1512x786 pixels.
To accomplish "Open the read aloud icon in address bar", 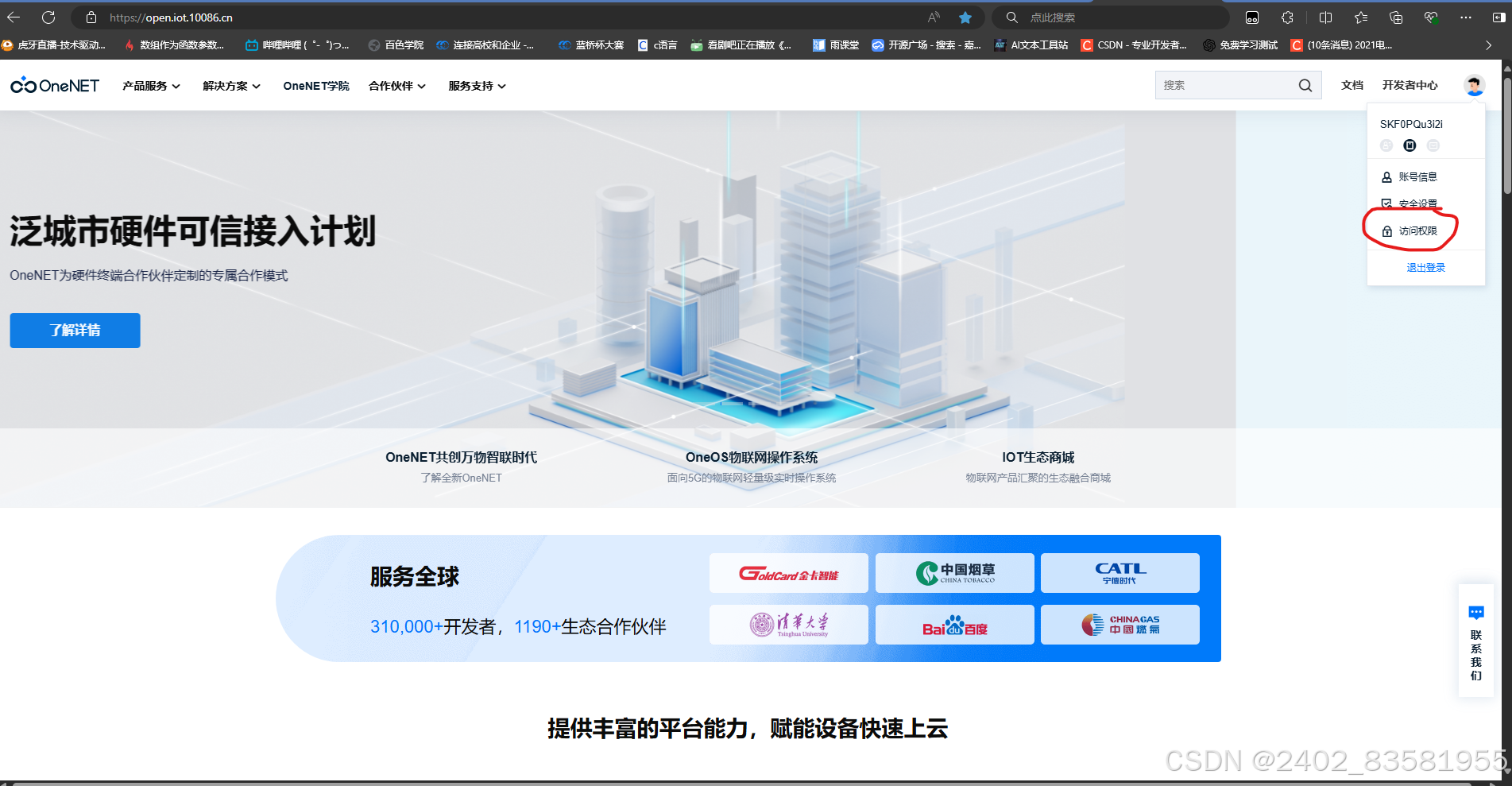I will pyautogui.click(x=934, y=17).
